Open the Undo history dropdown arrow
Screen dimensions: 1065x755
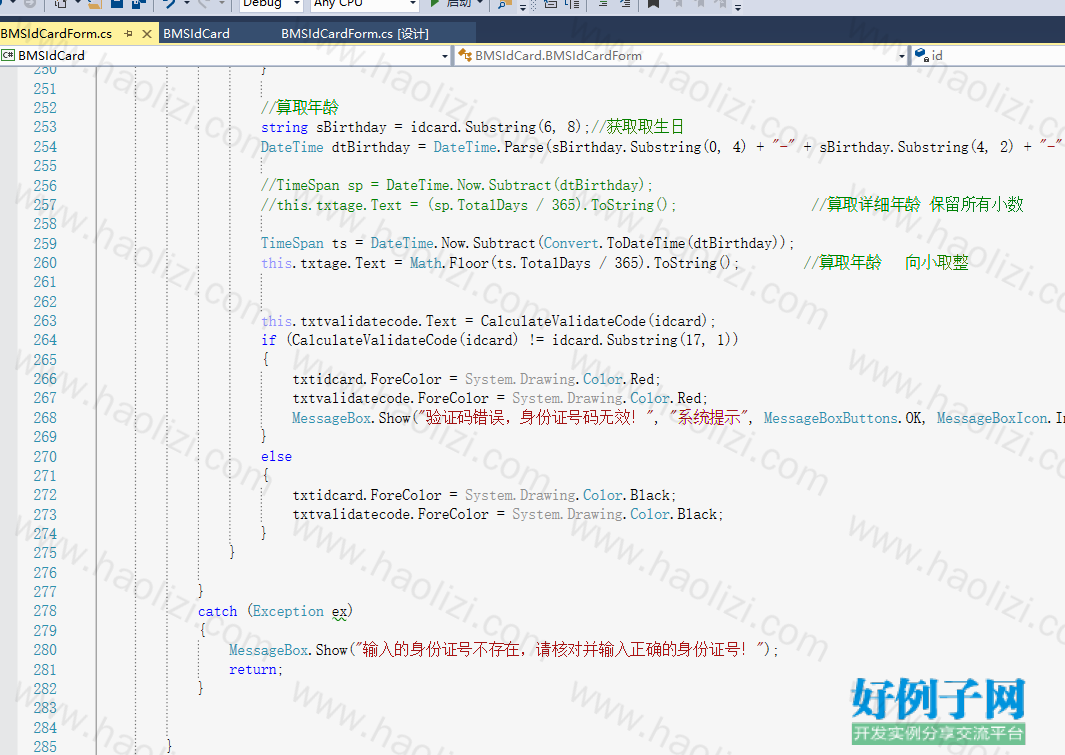(187, 4)
